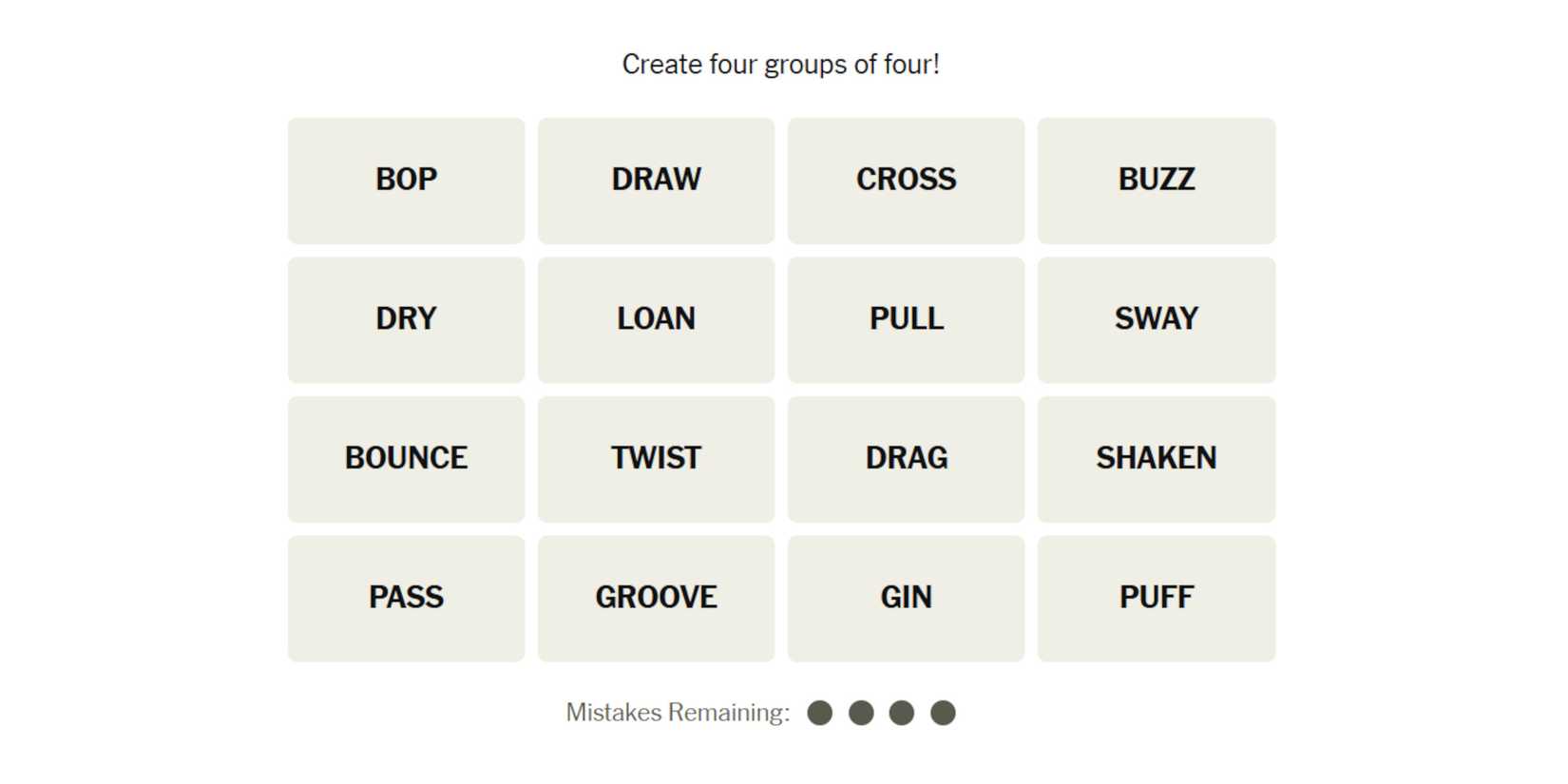The height and width of the screenshot is (784, 1568).
Task: Click the "Mistakes Remaining:" label
Action: coord(678,713)
